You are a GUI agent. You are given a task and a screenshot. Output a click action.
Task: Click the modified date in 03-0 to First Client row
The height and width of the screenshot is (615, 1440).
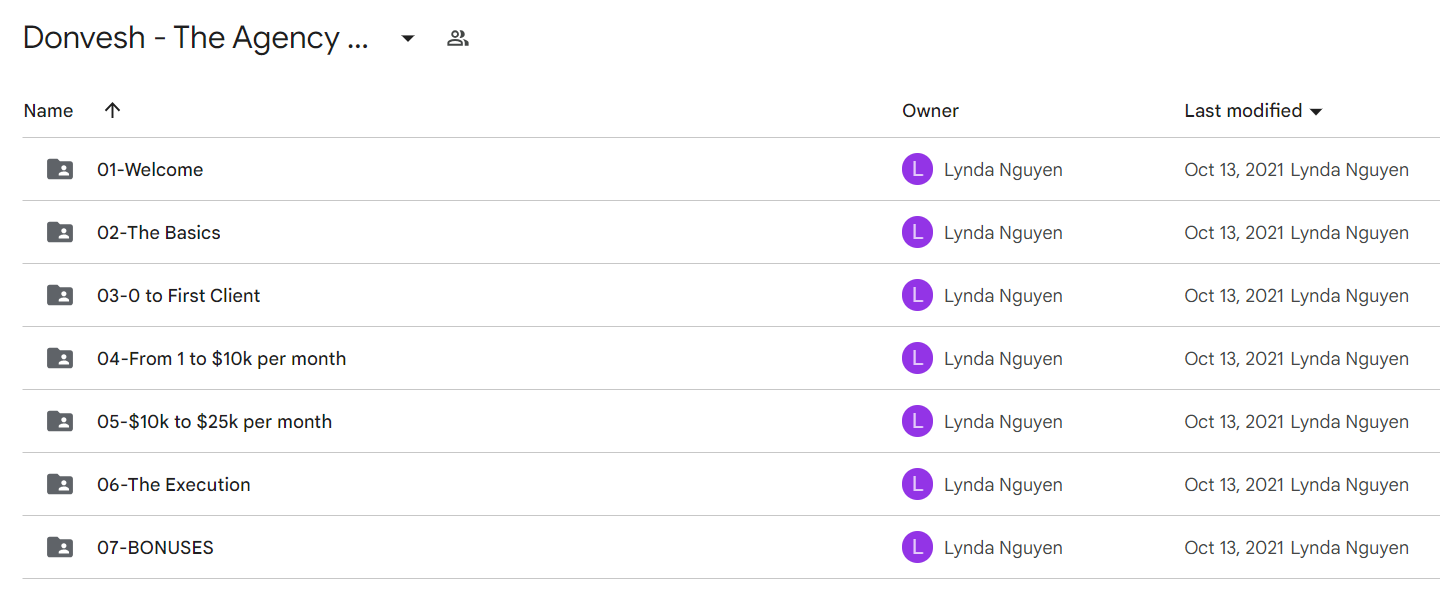pyautogui.click(x=1234, y=296)
